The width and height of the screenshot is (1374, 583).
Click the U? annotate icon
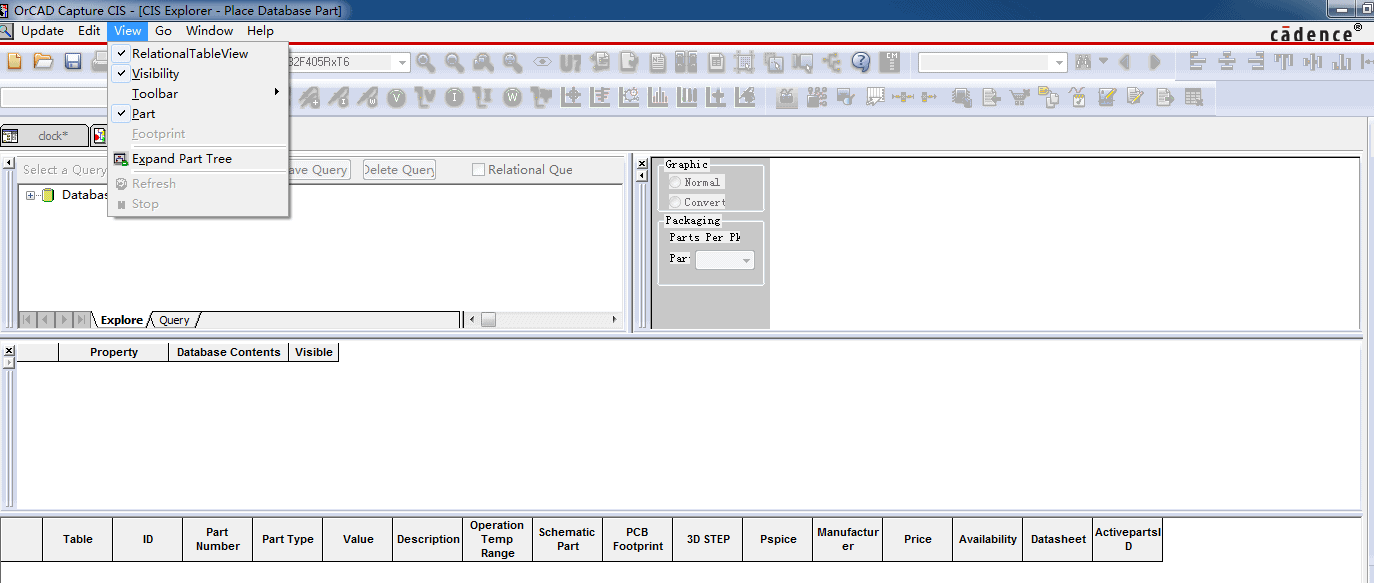point(571,62)
